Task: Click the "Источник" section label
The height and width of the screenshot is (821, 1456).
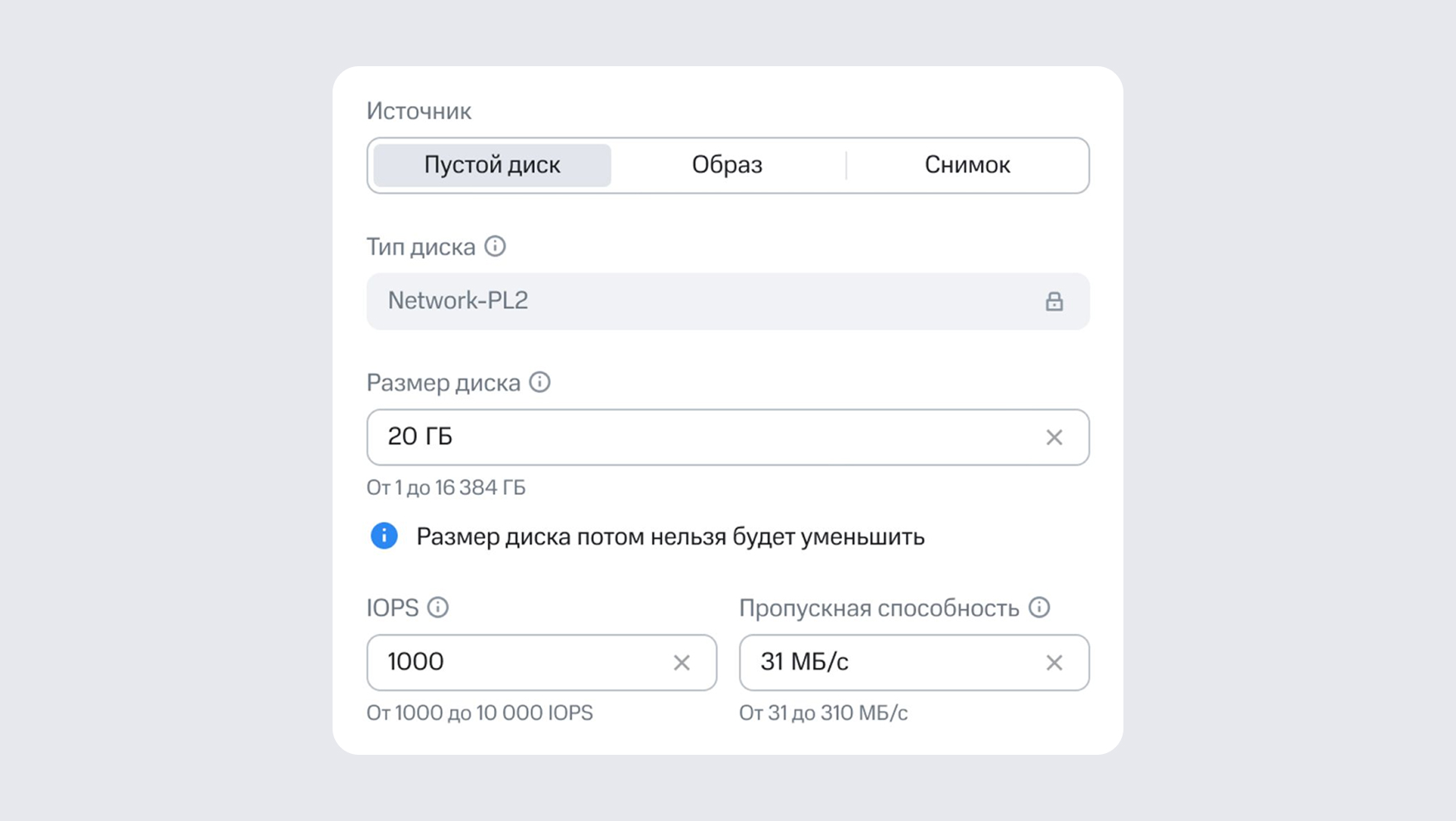Action: [x=419, y=111]
